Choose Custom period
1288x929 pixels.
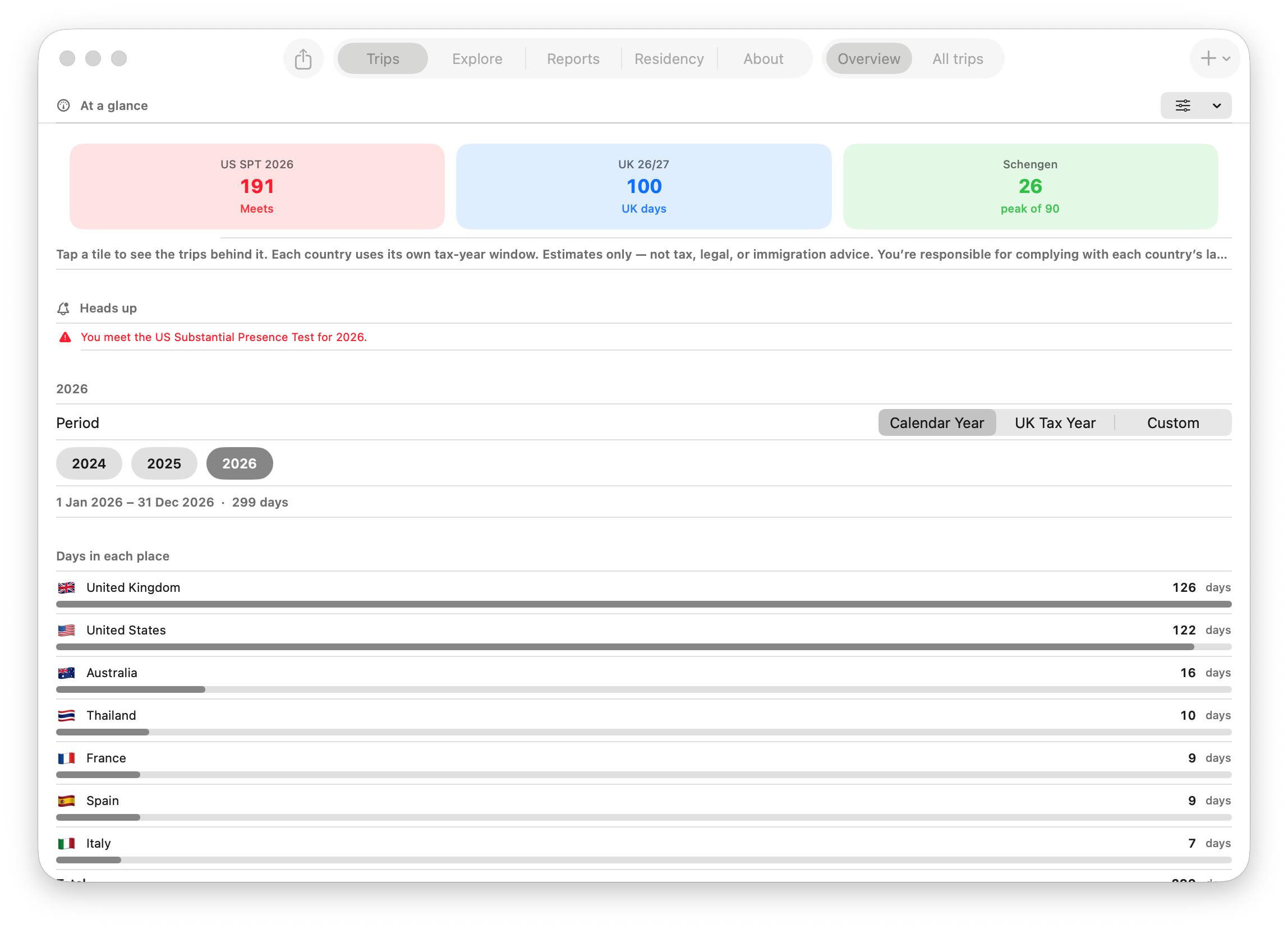tap(1172, 423)
